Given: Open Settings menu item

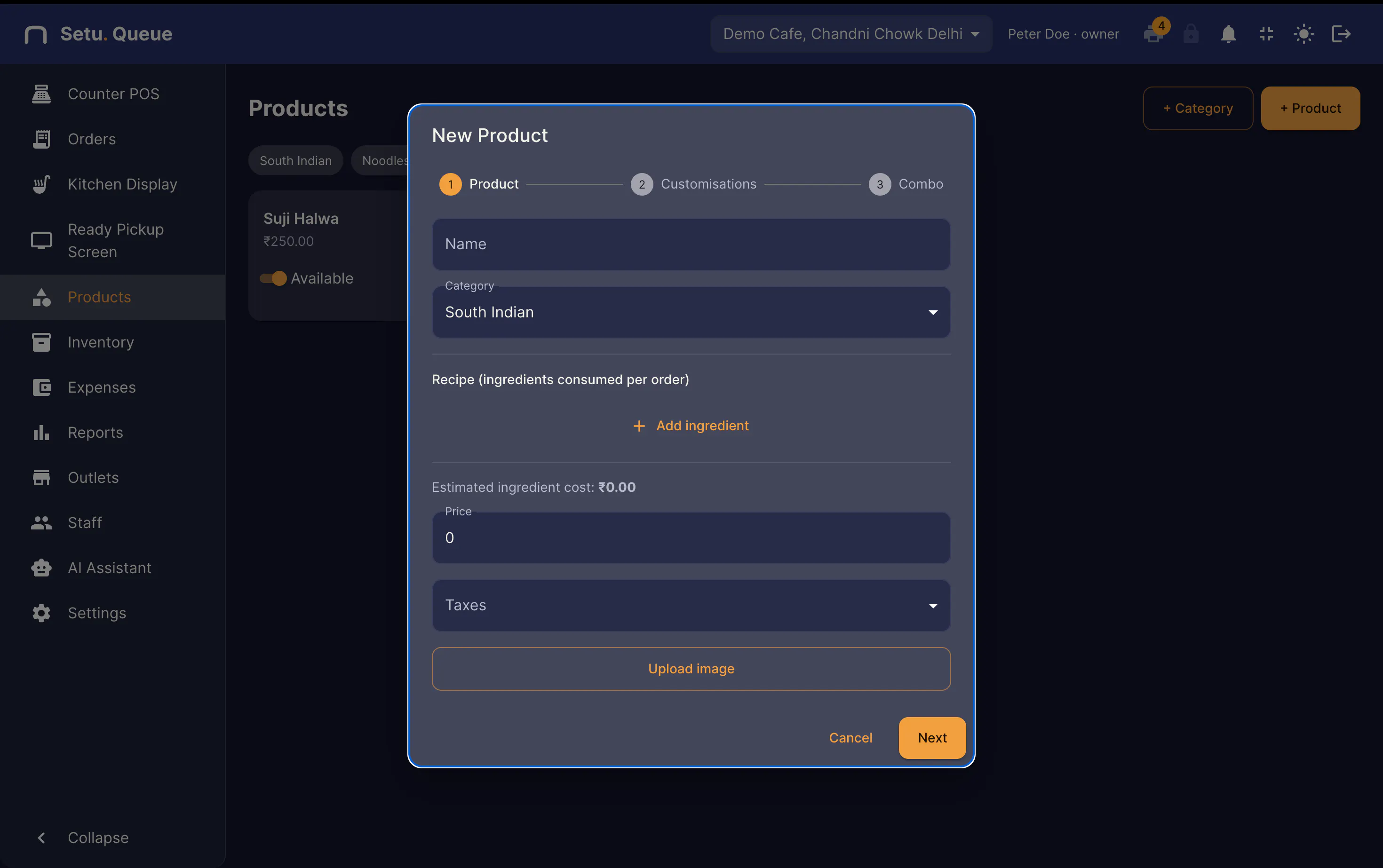Looking at the screenshot, I should point(112,613).
